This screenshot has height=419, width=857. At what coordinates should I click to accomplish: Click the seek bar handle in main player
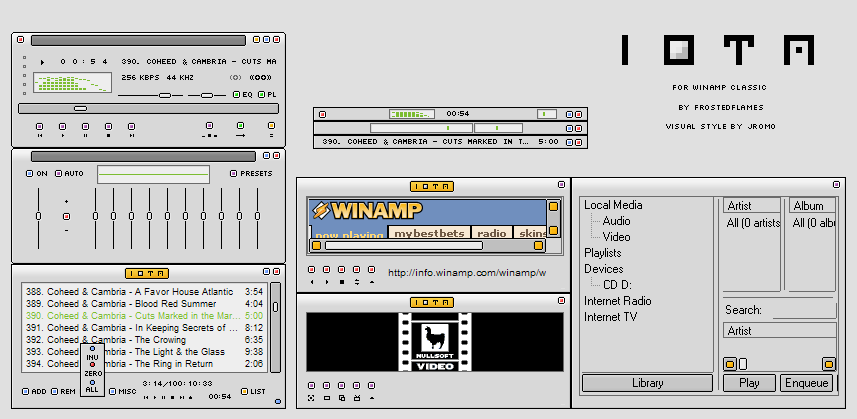point(80,109)
